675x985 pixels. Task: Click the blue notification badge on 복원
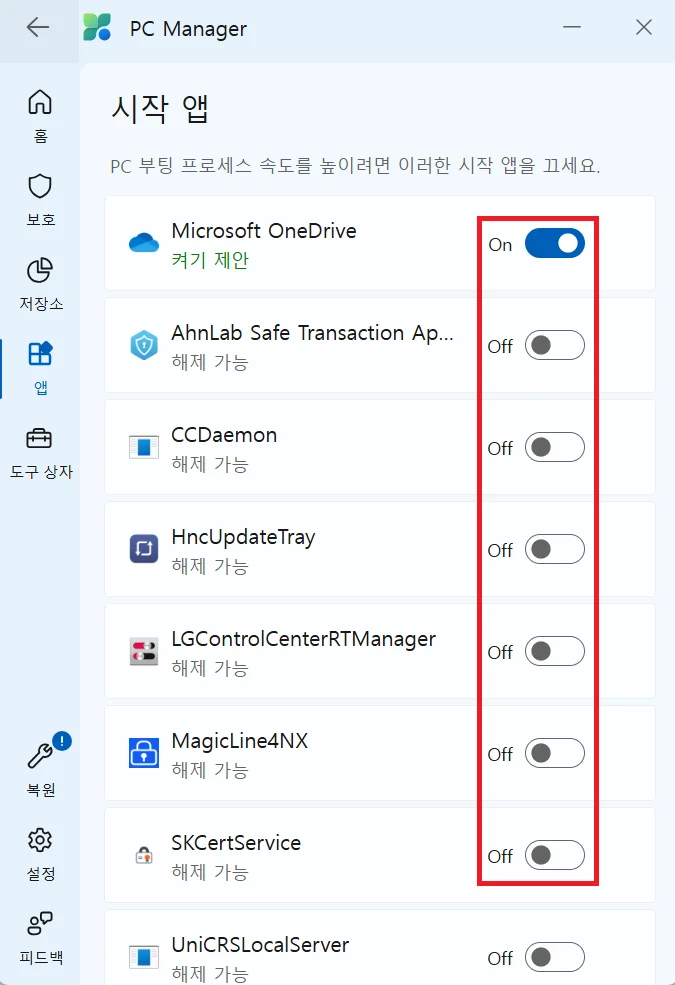pyautogui.click(x=62, y=741)
